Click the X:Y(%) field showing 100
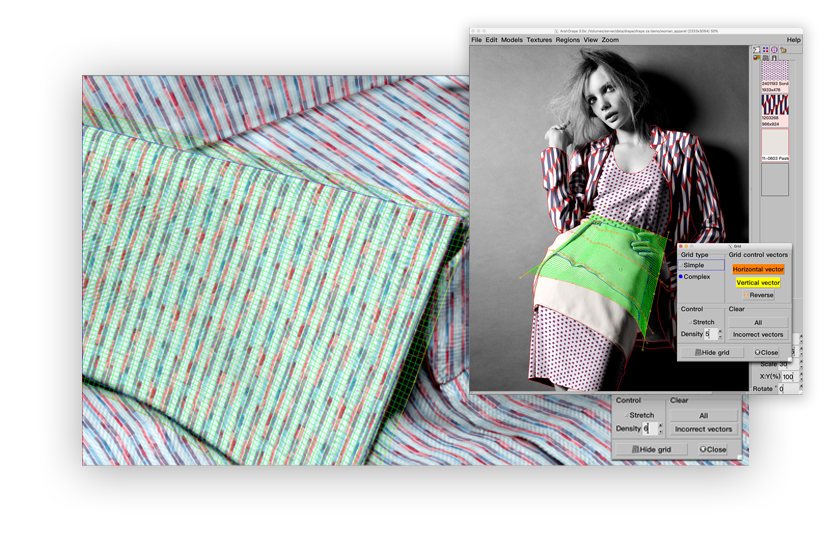 tap(789, 377)
